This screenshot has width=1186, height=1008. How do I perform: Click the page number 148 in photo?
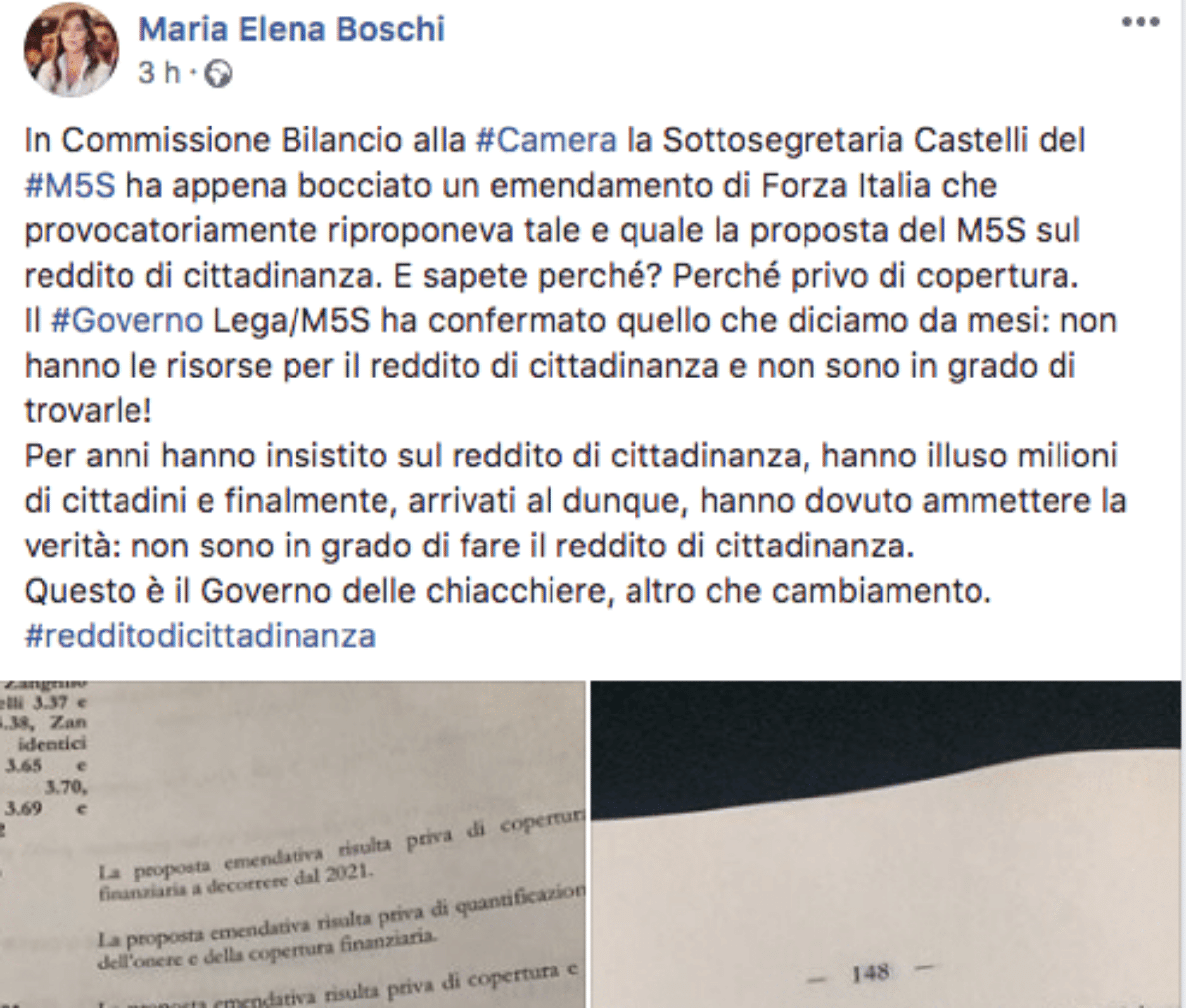click(870, 973)
